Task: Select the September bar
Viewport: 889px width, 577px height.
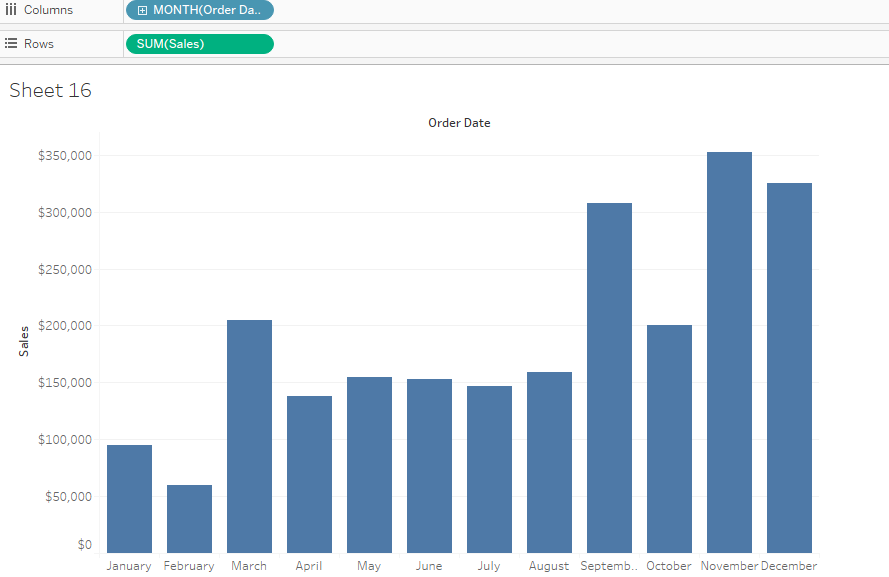Action: [x=609, y=377]
